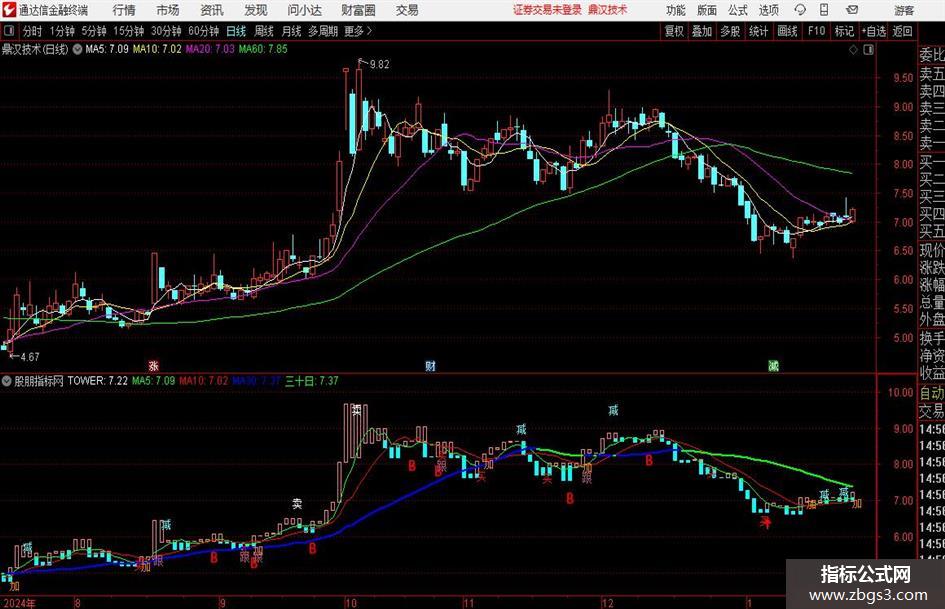Switch to the 30分钟 period tab
Viewport: 945px width, 609px height.
166,31
